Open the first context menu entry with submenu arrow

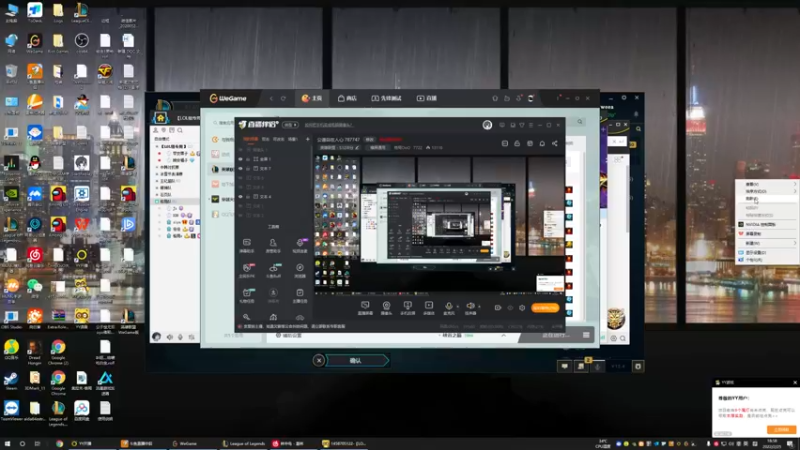(x=767, y=184)
